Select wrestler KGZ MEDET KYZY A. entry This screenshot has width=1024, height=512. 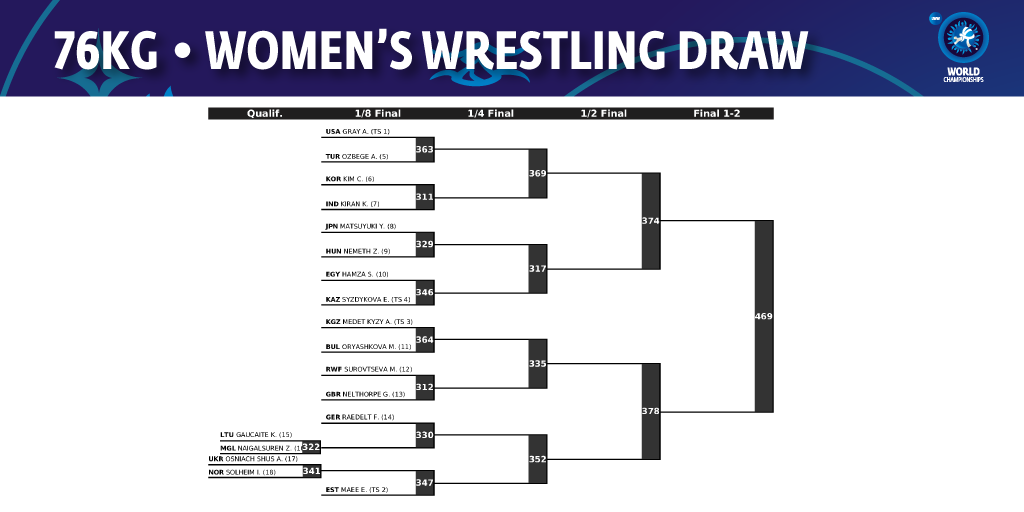[x=369, y=322]
